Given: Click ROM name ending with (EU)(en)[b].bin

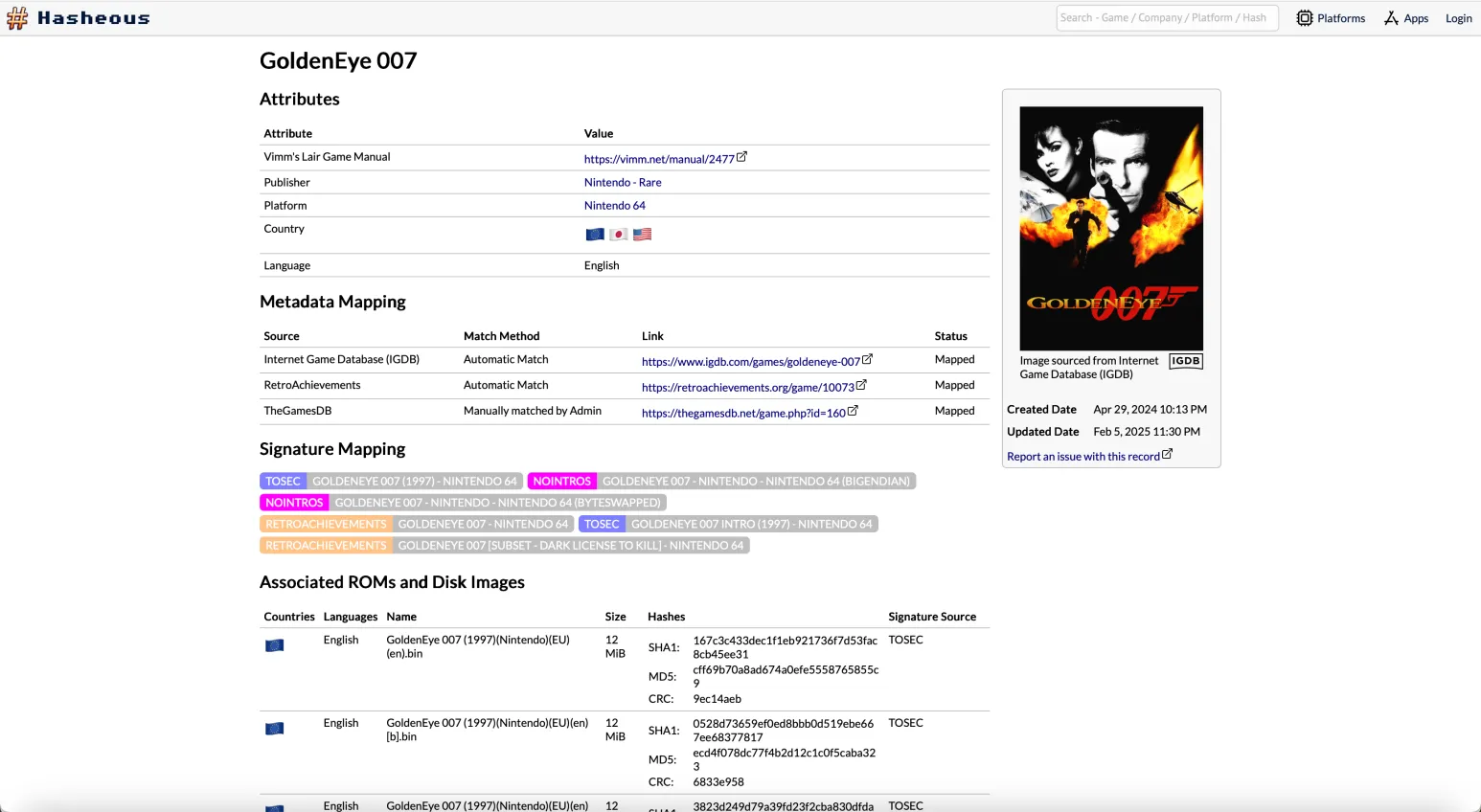Looking at the screenshot, I should coord(488,730).
